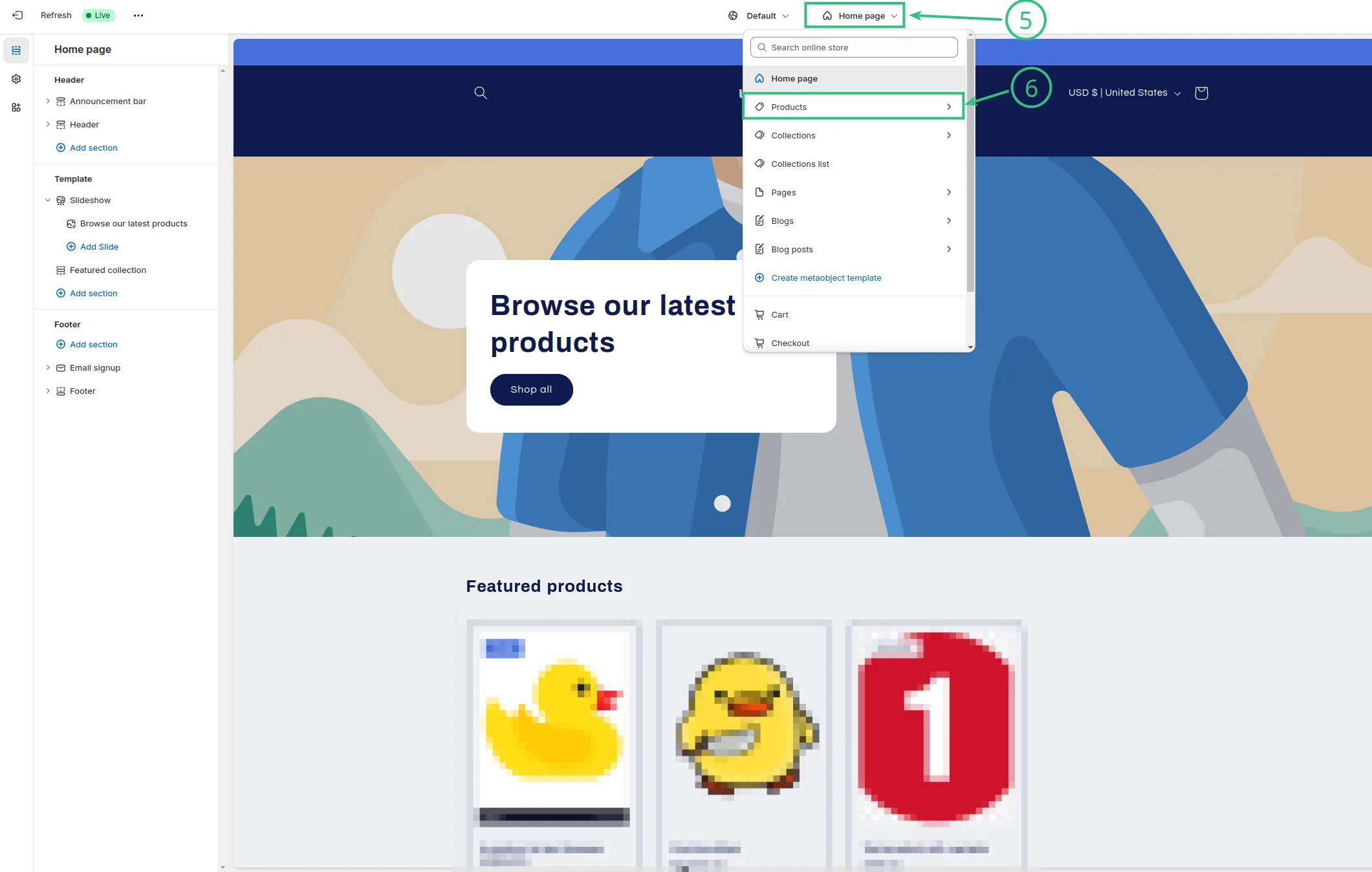The image size is (1372, 872).
Task: Open the Blog posts submenu
Action: coord(854,250)
